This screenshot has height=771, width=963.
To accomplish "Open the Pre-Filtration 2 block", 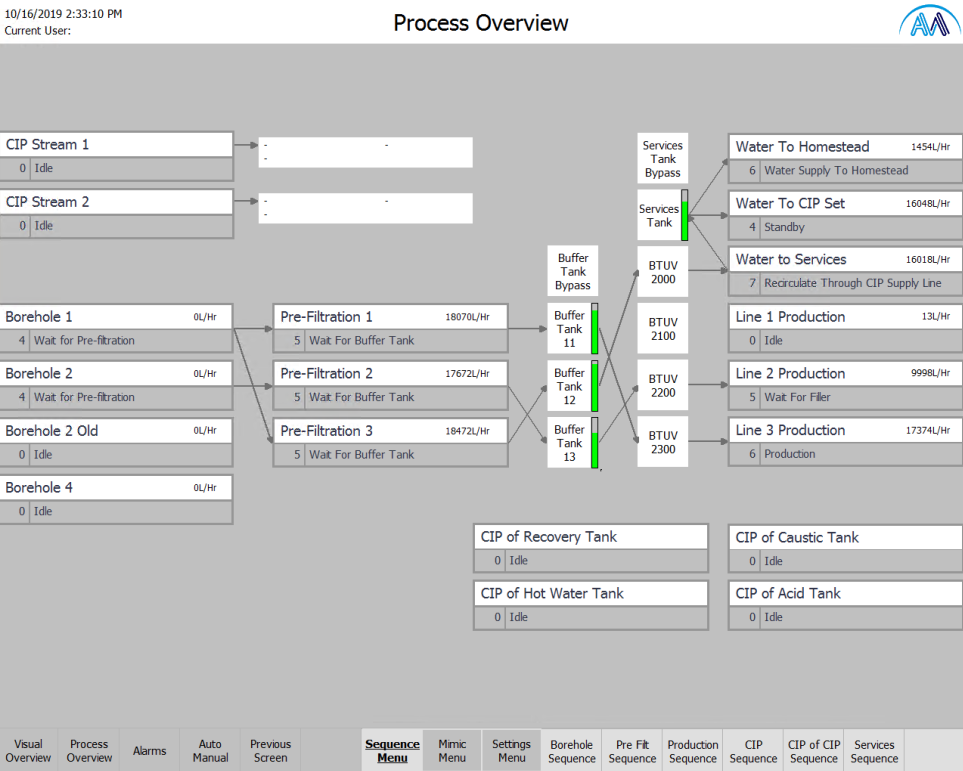I will tap(391, 385).
